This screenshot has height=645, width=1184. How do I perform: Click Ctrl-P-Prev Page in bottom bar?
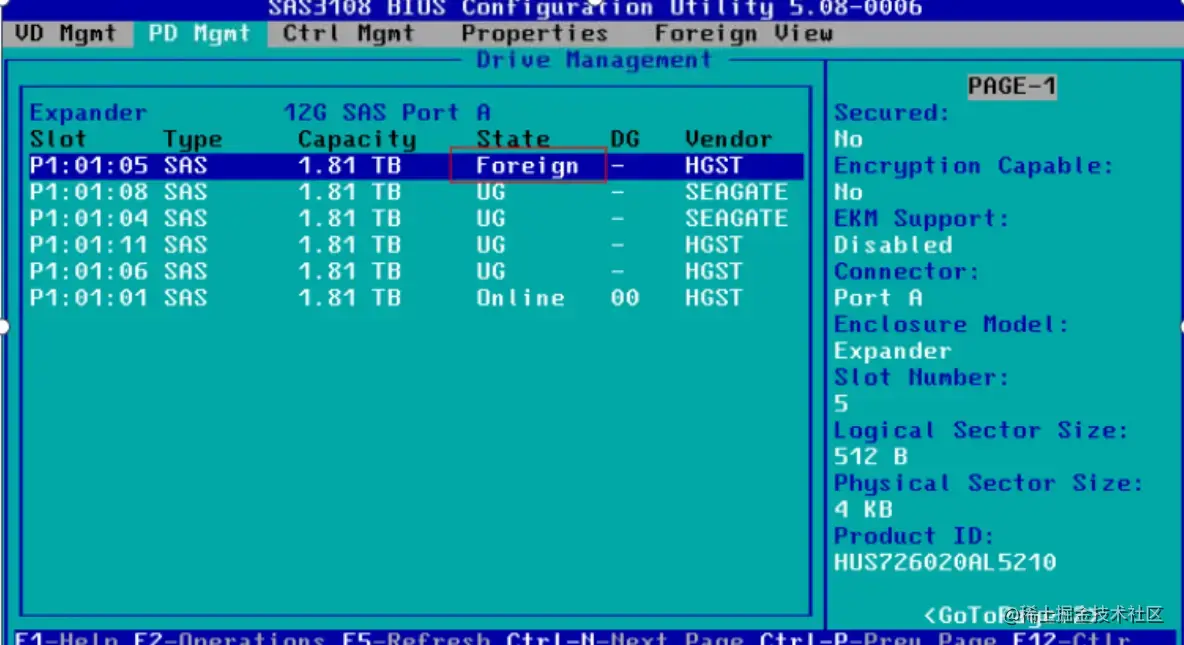click(x=878, y=638)
